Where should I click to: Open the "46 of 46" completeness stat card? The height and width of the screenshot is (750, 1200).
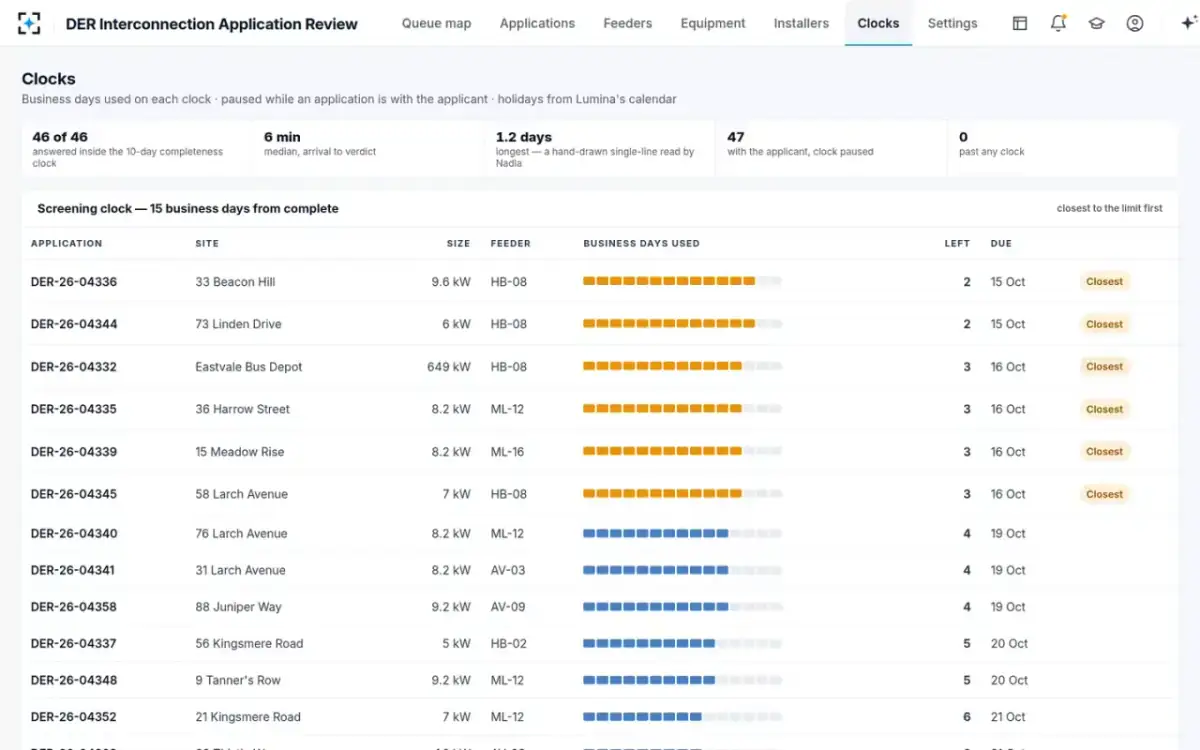pyautogui.click(x=138, y=149)
